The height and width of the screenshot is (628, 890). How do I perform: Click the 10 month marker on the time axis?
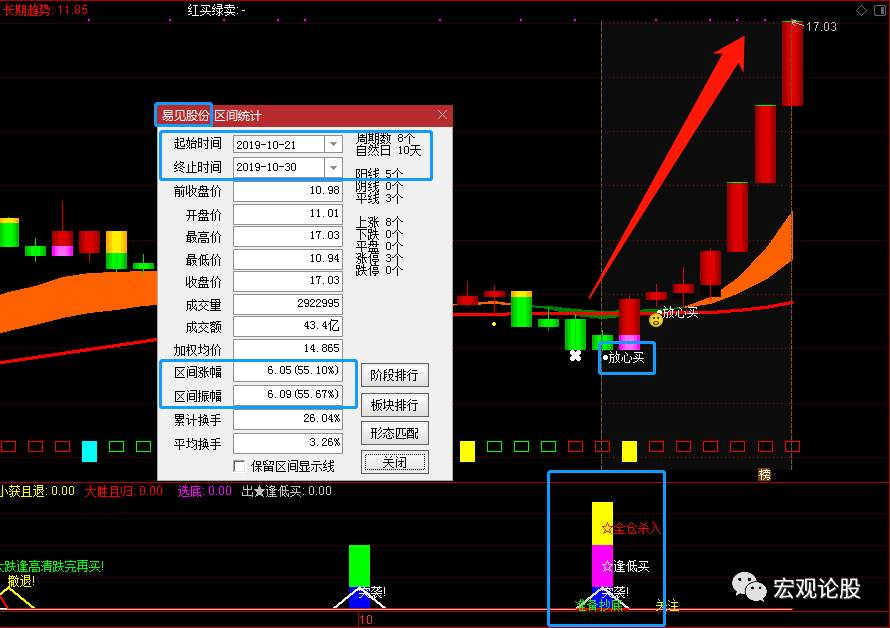[x=366, y=619]
